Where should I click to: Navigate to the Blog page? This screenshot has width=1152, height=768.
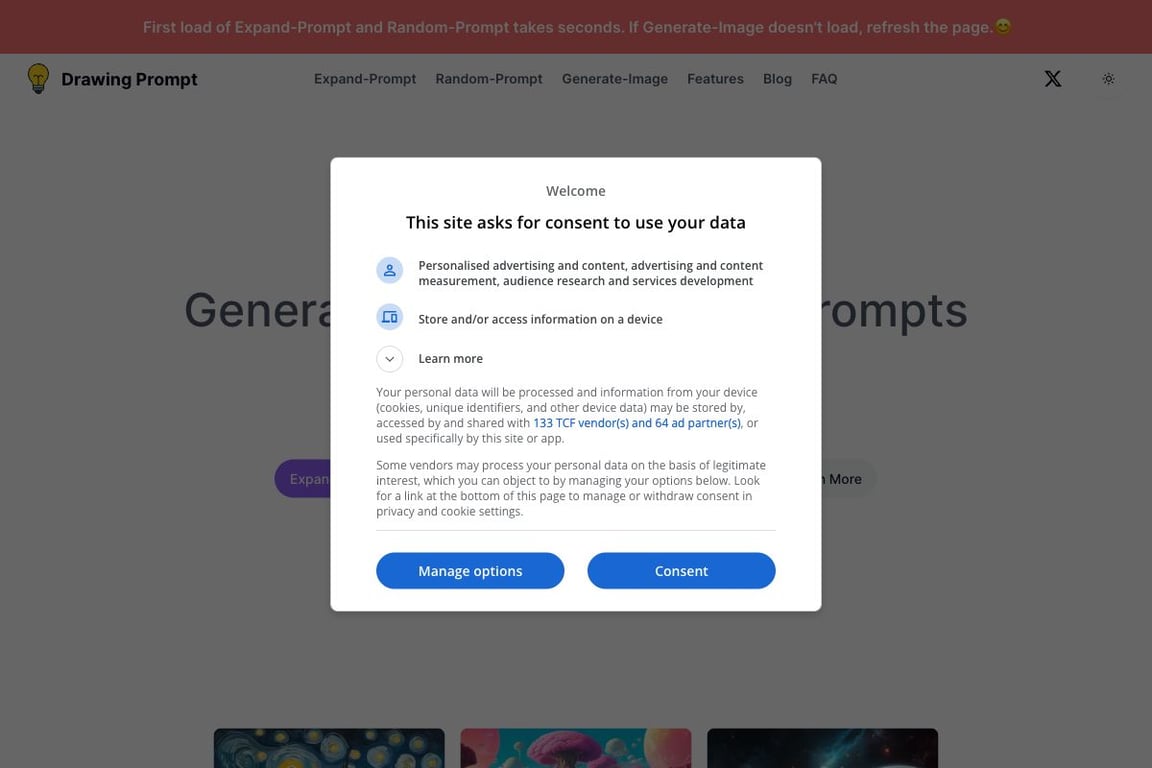click(x=777, y=79)
